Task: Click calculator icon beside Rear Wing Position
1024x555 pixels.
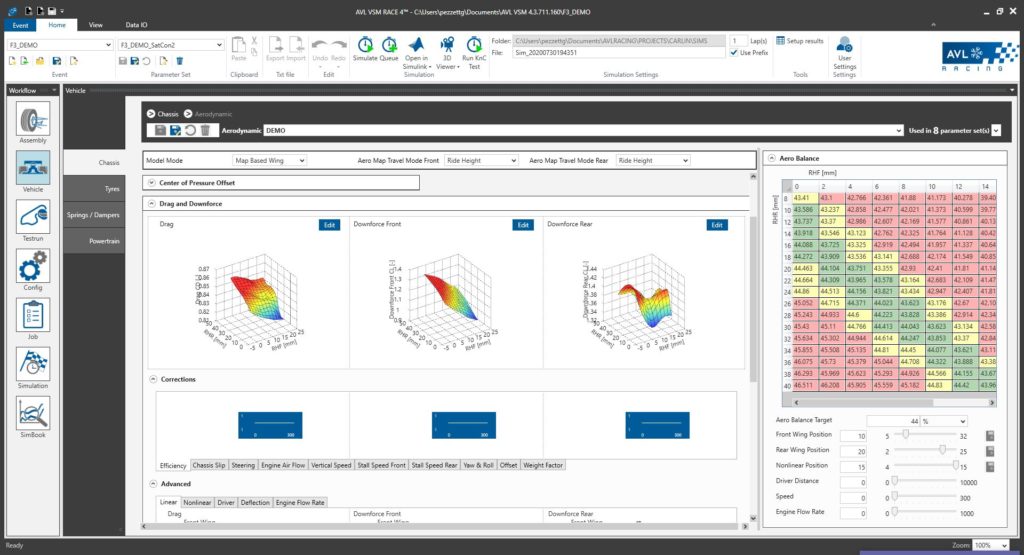Action: [x=990, y=451]
